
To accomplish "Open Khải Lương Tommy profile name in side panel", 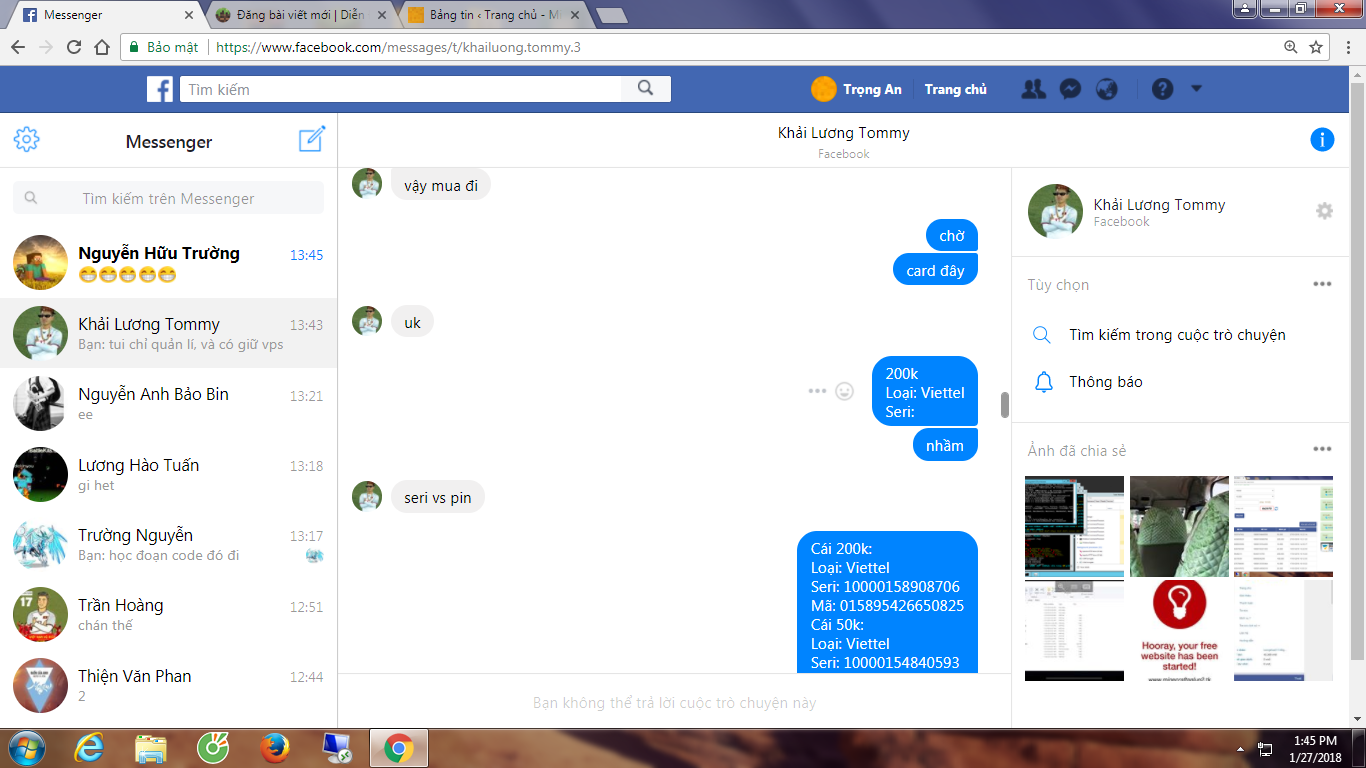I will 1159,205.
